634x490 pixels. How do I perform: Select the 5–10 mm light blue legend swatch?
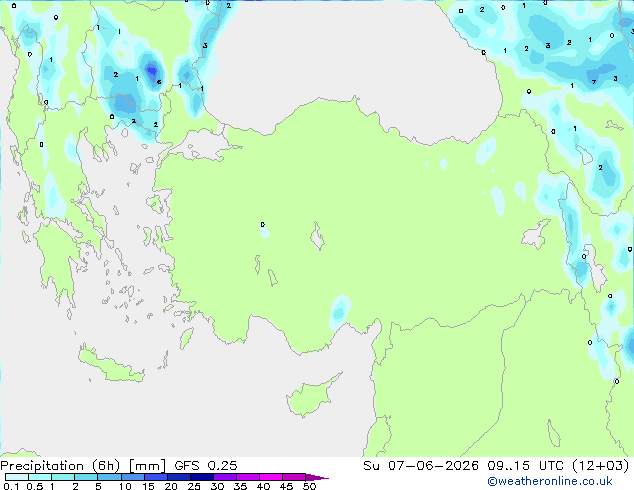coord(109,477)
